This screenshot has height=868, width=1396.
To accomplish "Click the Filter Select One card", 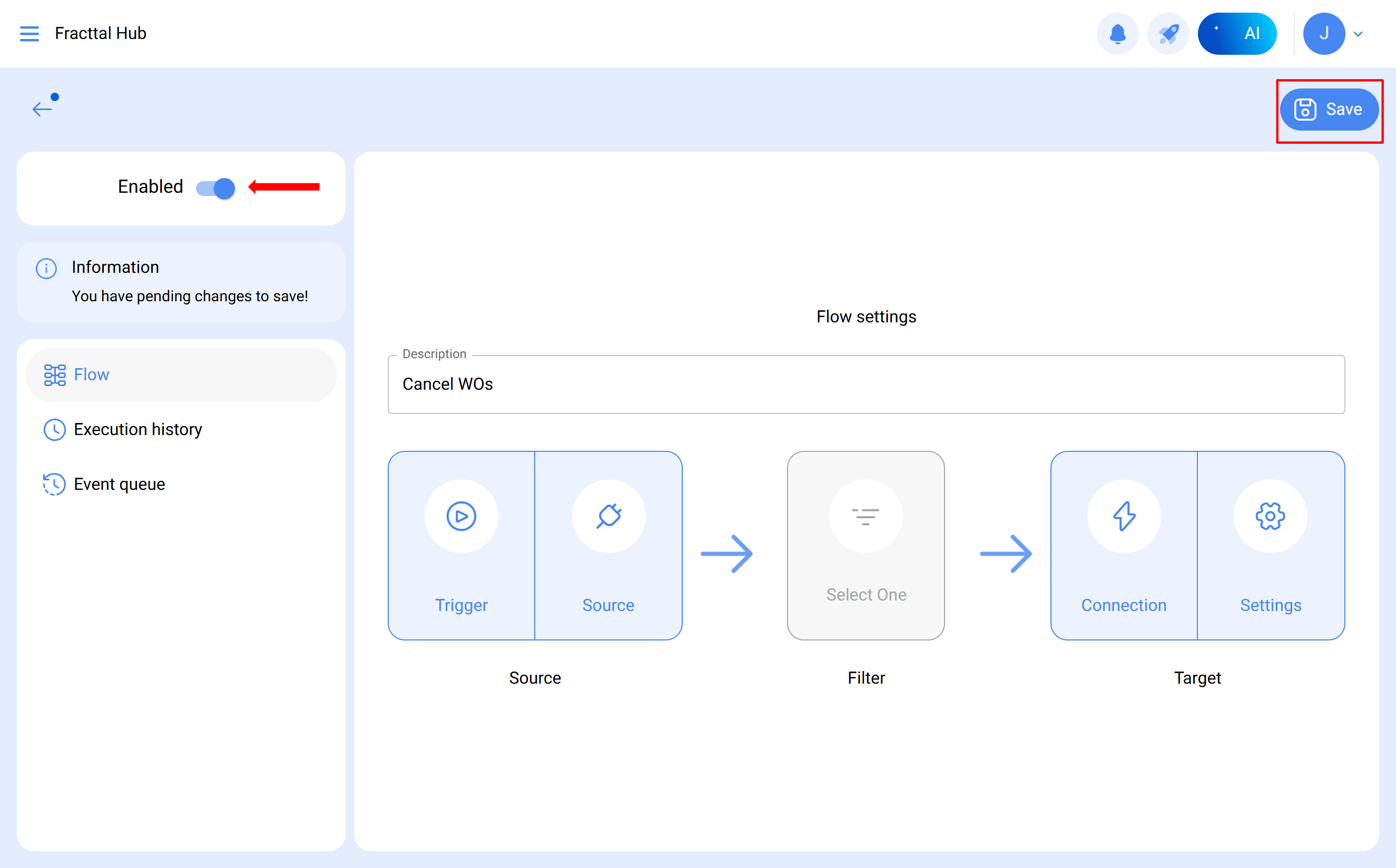I will (x=866, y=545).
